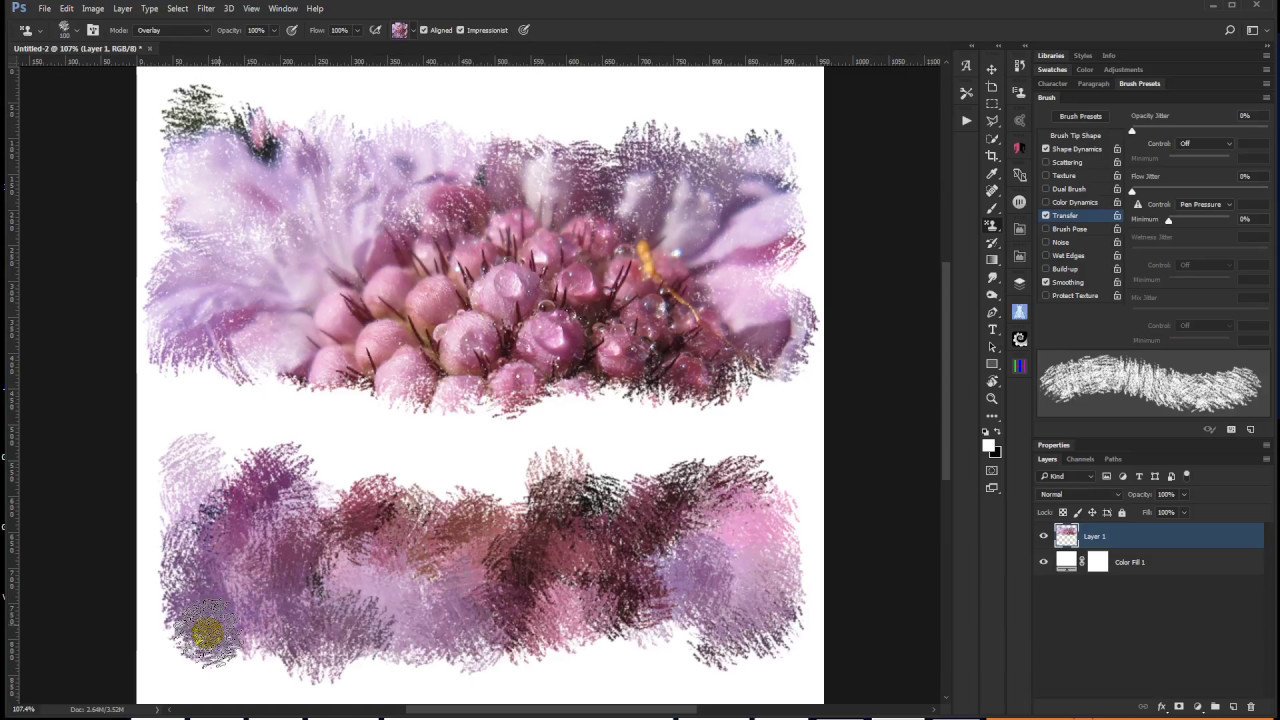This screenshot has width=1280, height=720.
Task: Activate the Zoom tool
Action: tap(992, 399)
